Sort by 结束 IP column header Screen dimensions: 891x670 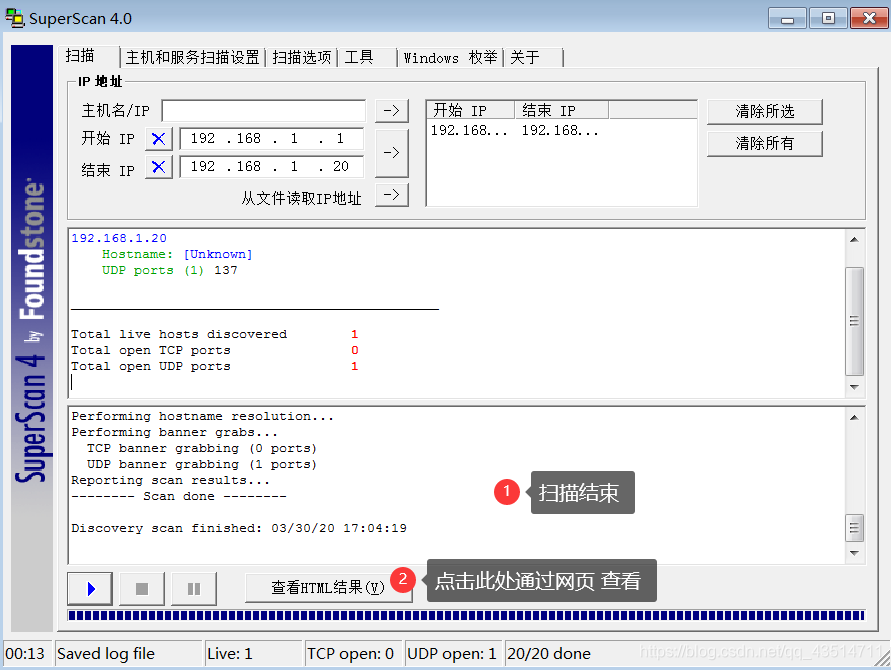pyautogui.click(x=561, y=110)
